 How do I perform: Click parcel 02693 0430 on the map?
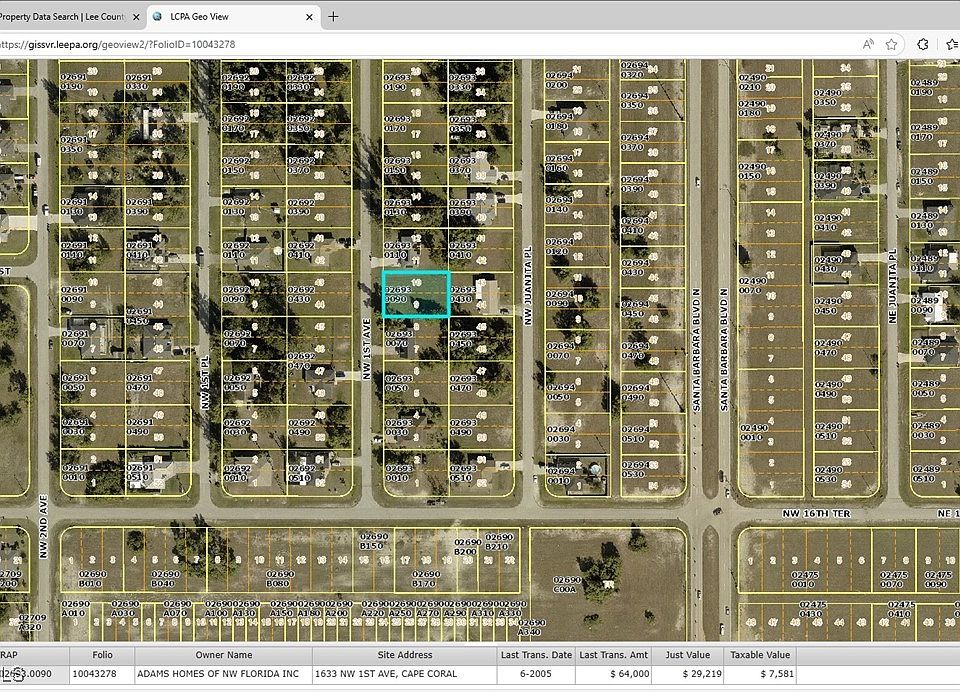click(481, 295)
